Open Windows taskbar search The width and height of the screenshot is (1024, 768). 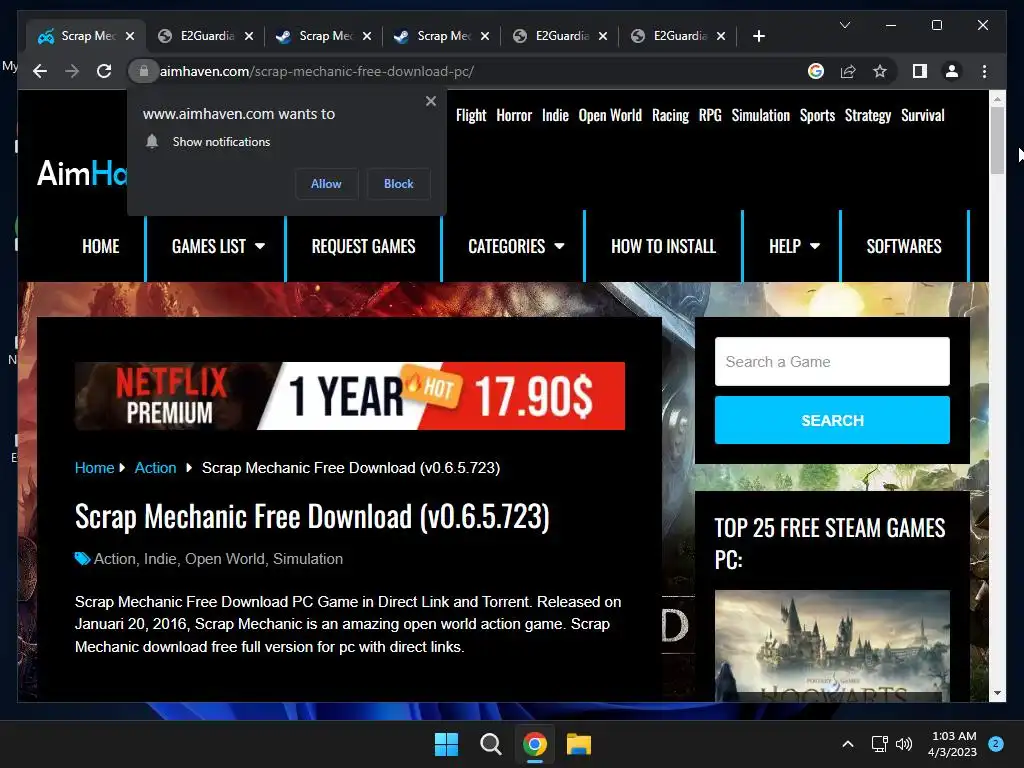click(x=490, y=744)
